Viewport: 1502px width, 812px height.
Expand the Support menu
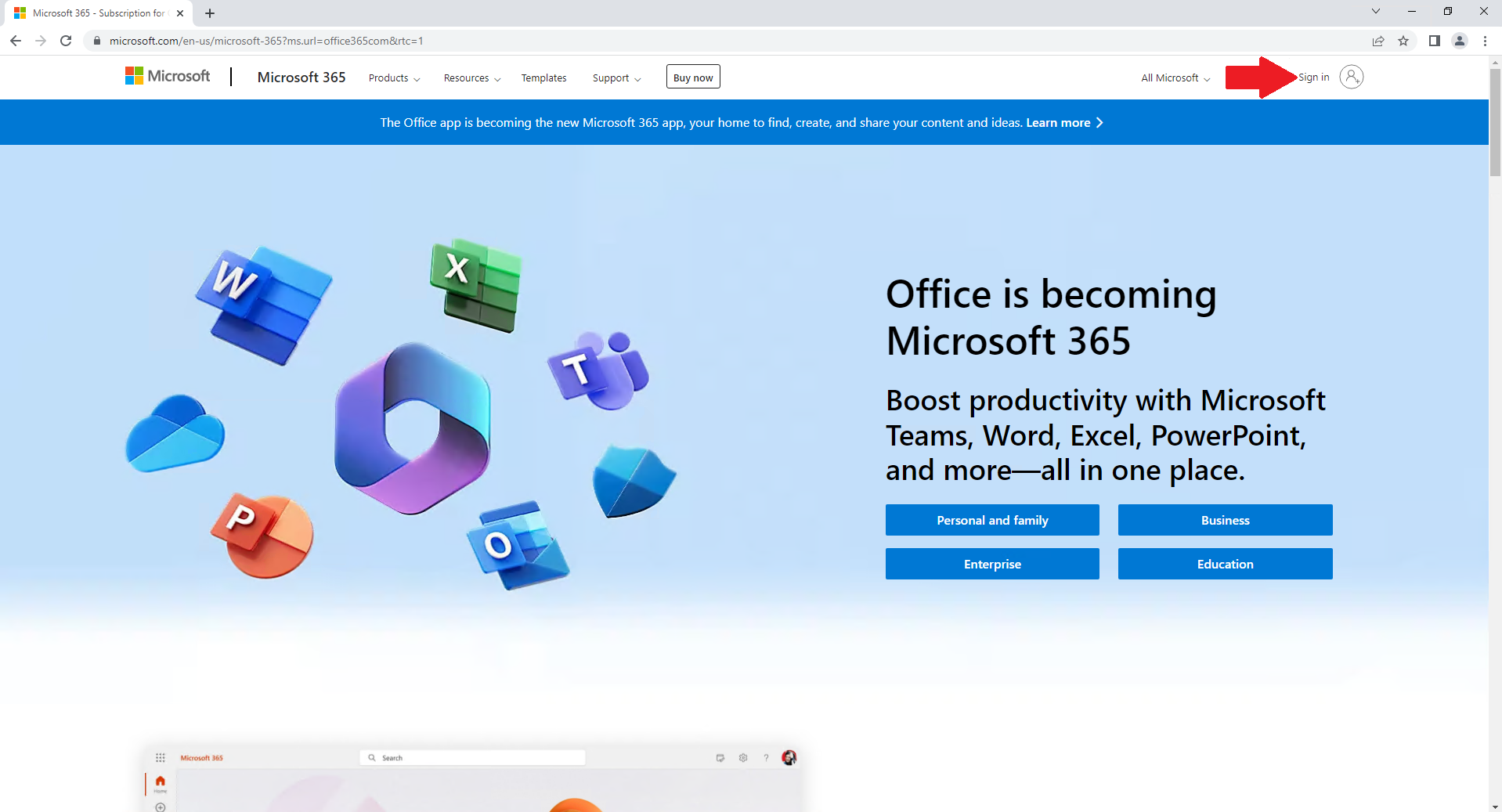617,78
